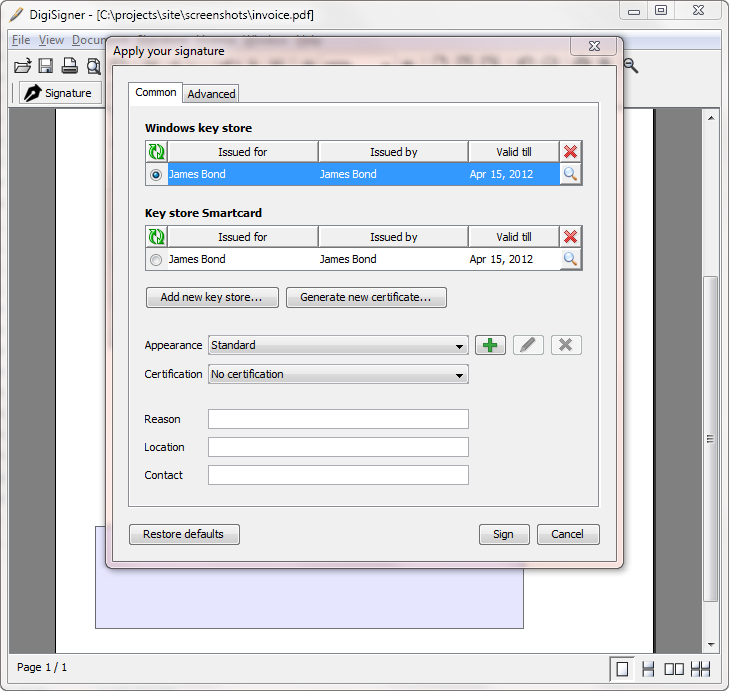The width and height of the screenshot is (729, 691).
Task: Open the View menu
Action: (x=51, y=40)
